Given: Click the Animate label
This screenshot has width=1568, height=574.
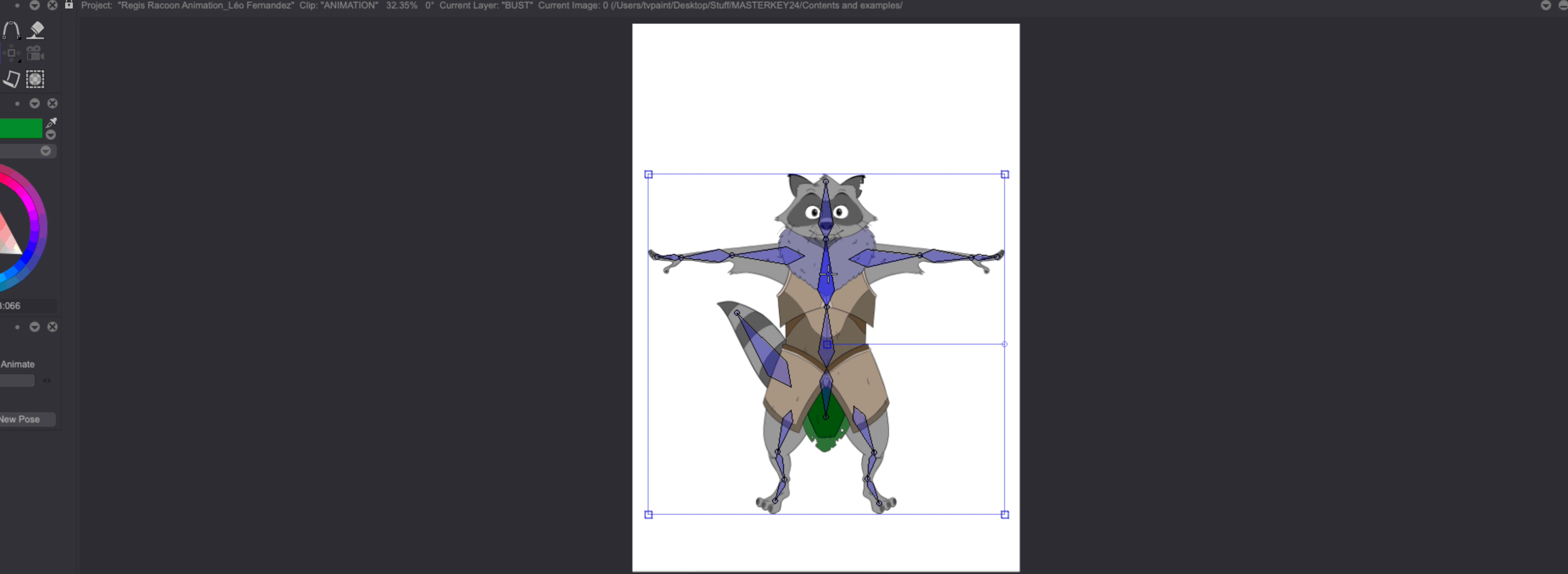Looking at the screenshot, I should pyautogui.click(x=17, y=364).
